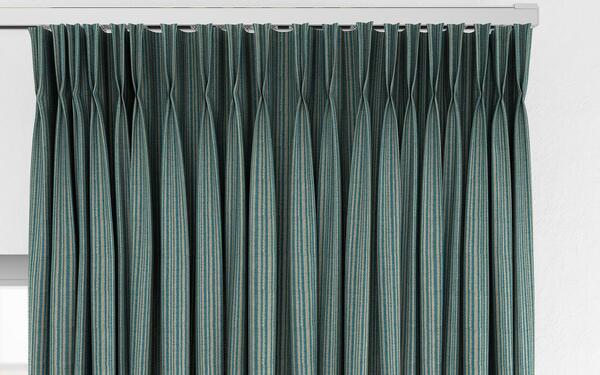The width and height of the screenshot is (600, 375).
Task: Click the curtain heading top-left corner
Action: (x=33, y=30)
